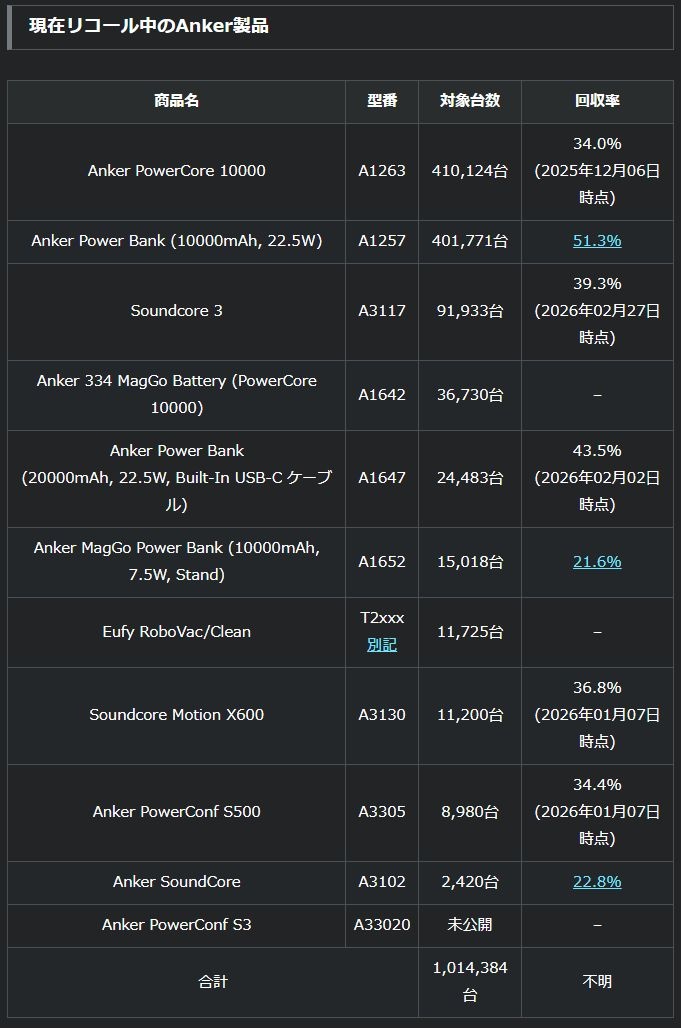Select Anker PowerCore 10000 product name cell
The image size is (681, 1028).
[177, 171]
